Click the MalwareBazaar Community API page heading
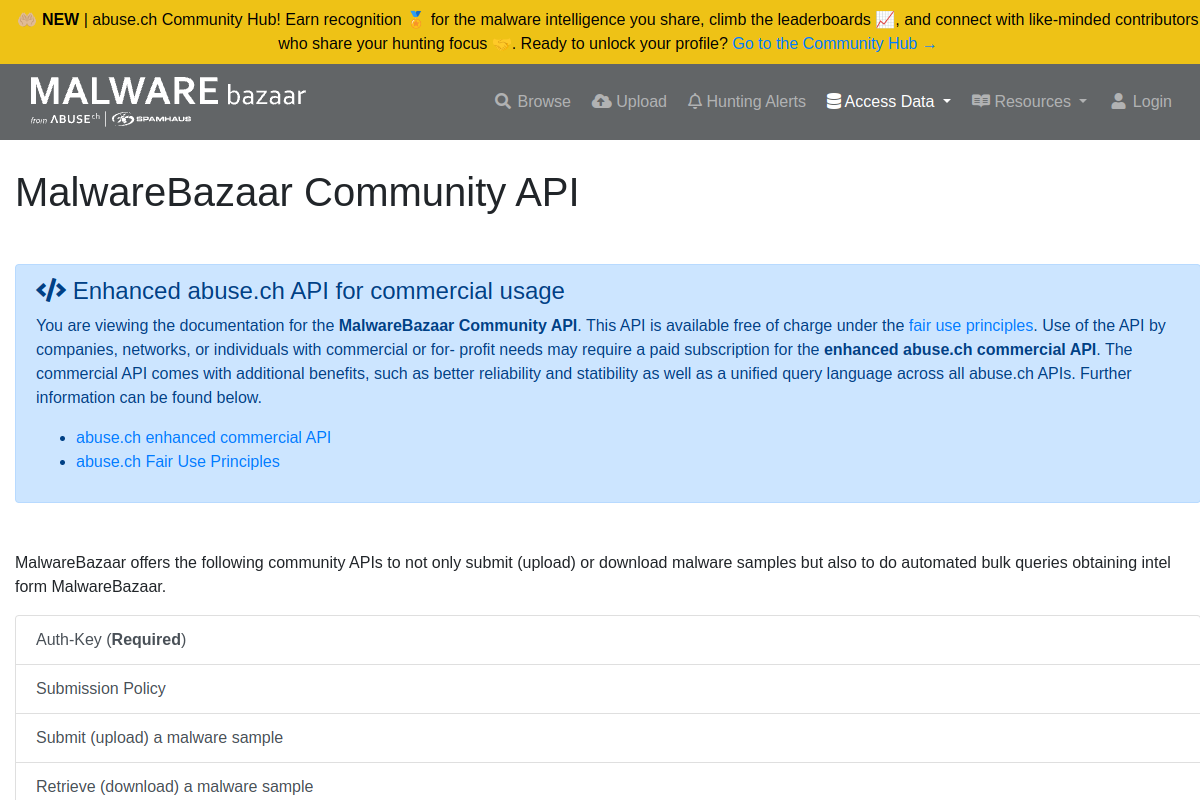1200x800 pixels. pos(297,192)
